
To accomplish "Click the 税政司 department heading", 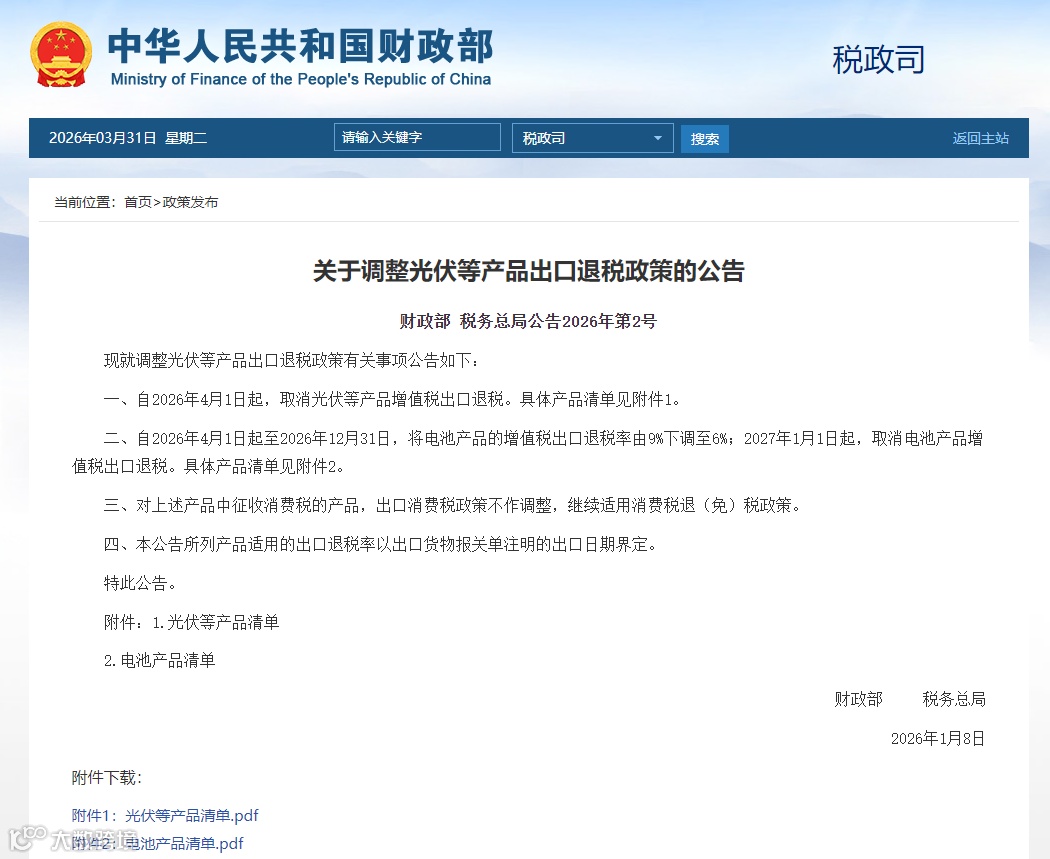I will tap(878, 60).
